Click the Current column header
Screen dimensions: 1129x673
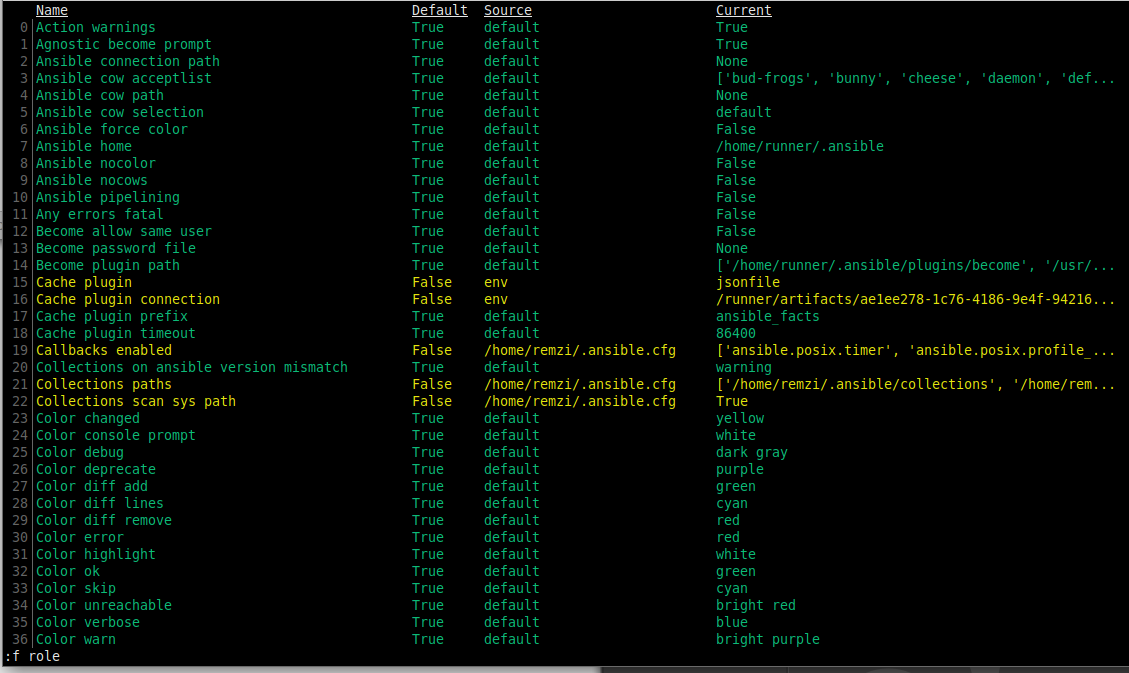743,10
